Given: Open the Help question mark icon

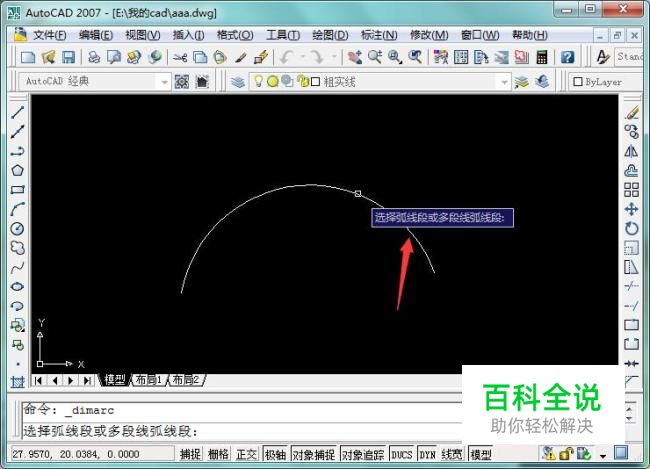Looking at the screenshot, I should click(568, 57).
